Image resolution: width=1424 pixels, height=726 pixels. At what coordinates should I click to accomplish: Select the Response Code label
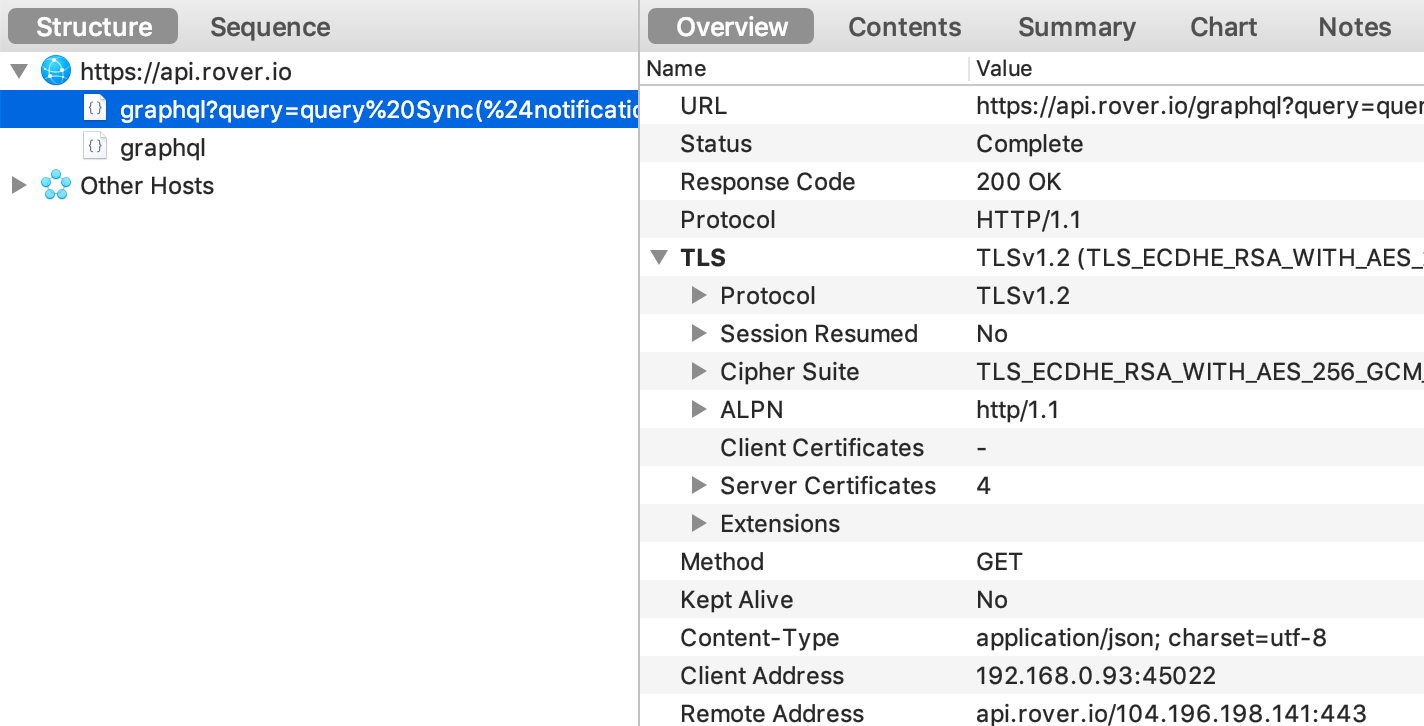coord(767,182)
